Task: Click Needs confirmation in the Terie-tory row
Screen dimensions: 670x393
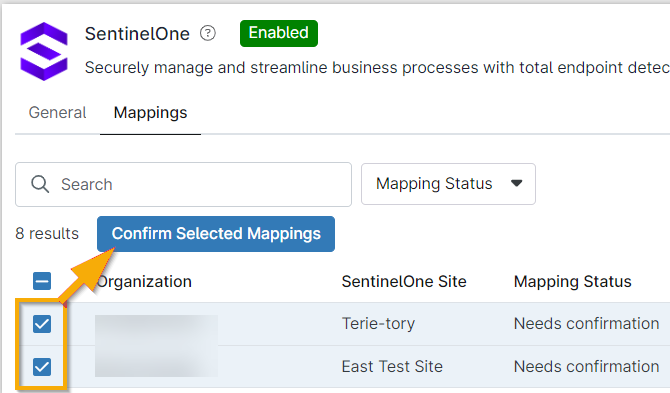Action: pyautogui.click(x=586, y=324)
